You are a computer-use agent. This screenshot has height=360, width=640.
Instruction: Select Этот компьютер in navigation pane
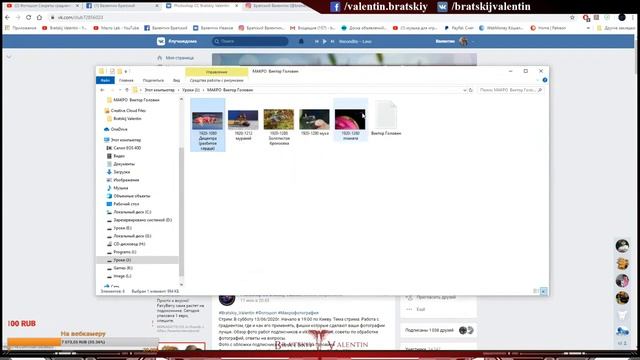[125, 140]
